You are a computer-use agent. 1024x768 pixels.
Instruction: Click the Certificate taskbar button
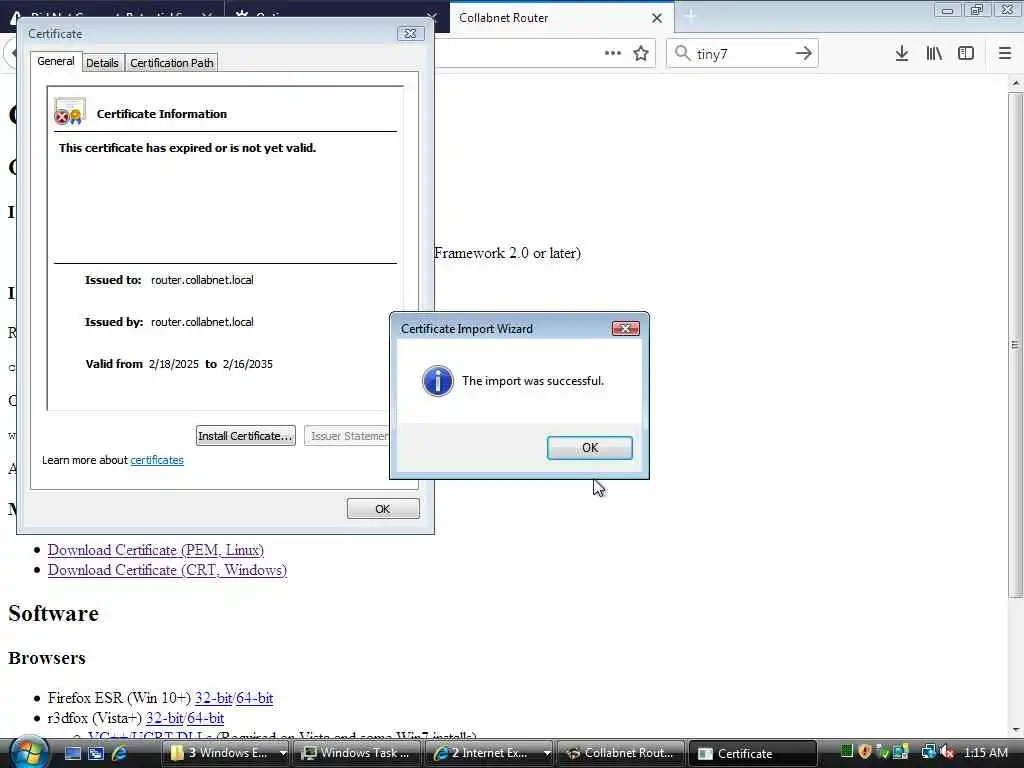[753, 753]
